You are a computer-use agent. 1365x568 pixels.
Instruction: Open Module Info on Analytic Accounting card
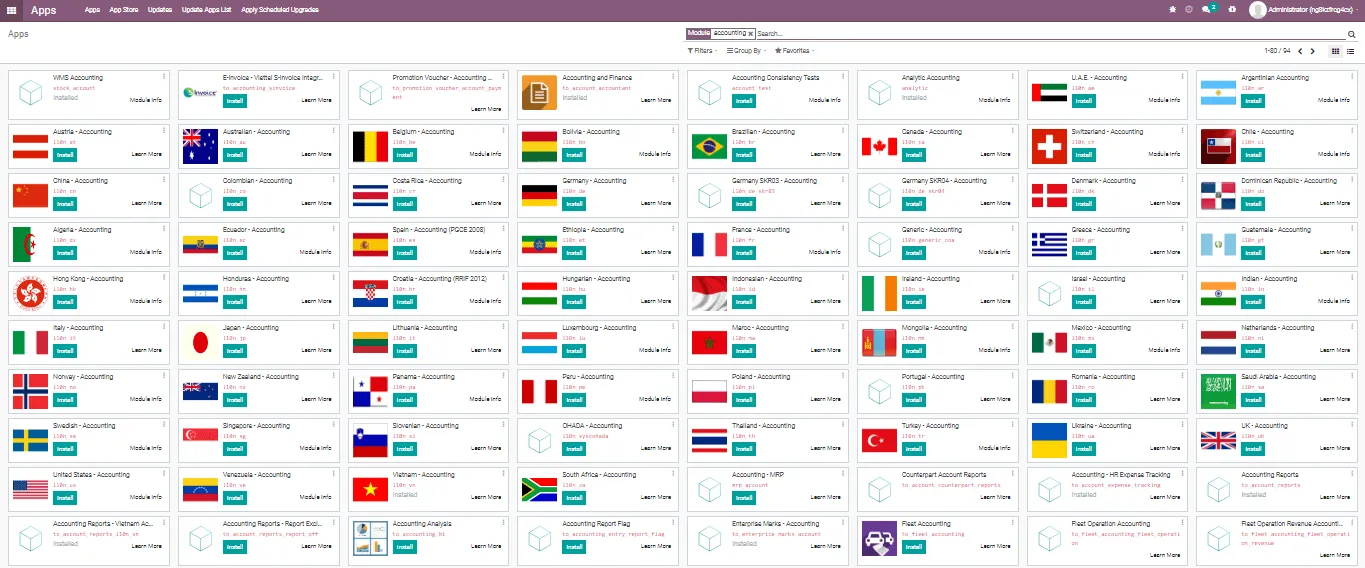[995, 100]
